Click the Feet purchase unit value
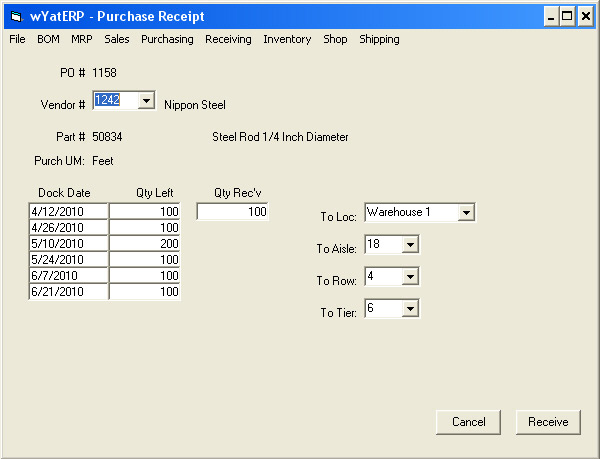This screenshot has height=459, width=600. (x=103, y=161)
